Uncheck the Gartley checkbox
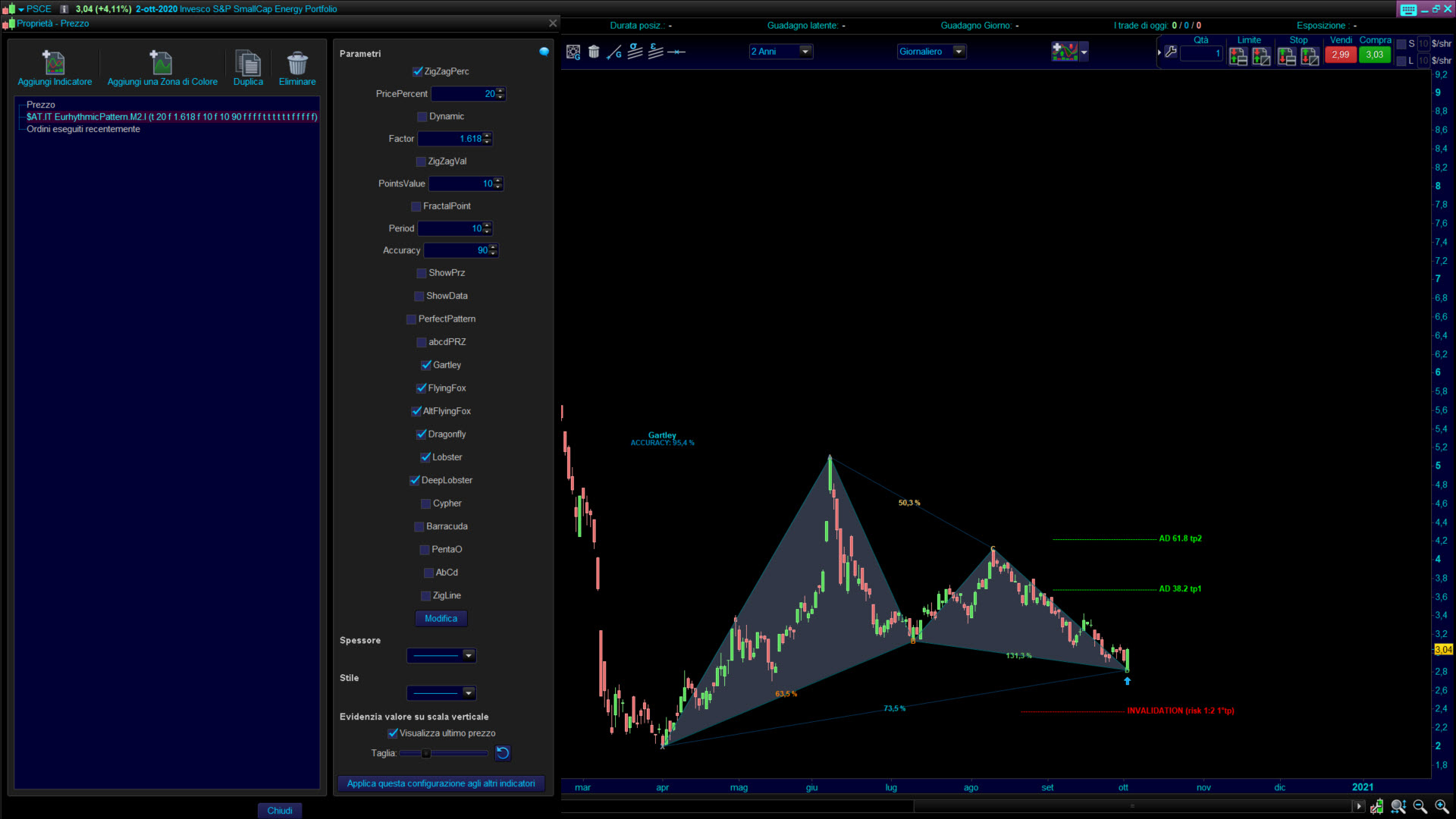 tap(426, 365)
